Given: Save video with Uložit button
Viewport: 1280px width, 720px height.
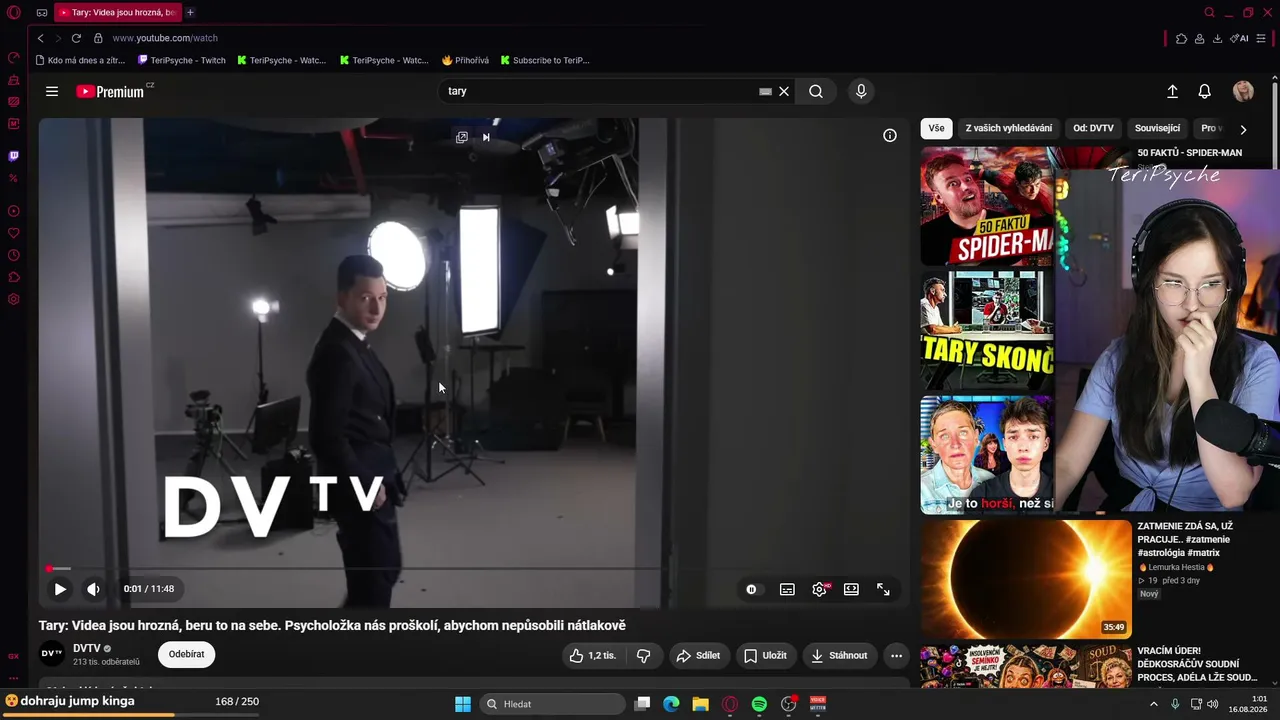Looking at the screenshot, I should pos(765,656).
